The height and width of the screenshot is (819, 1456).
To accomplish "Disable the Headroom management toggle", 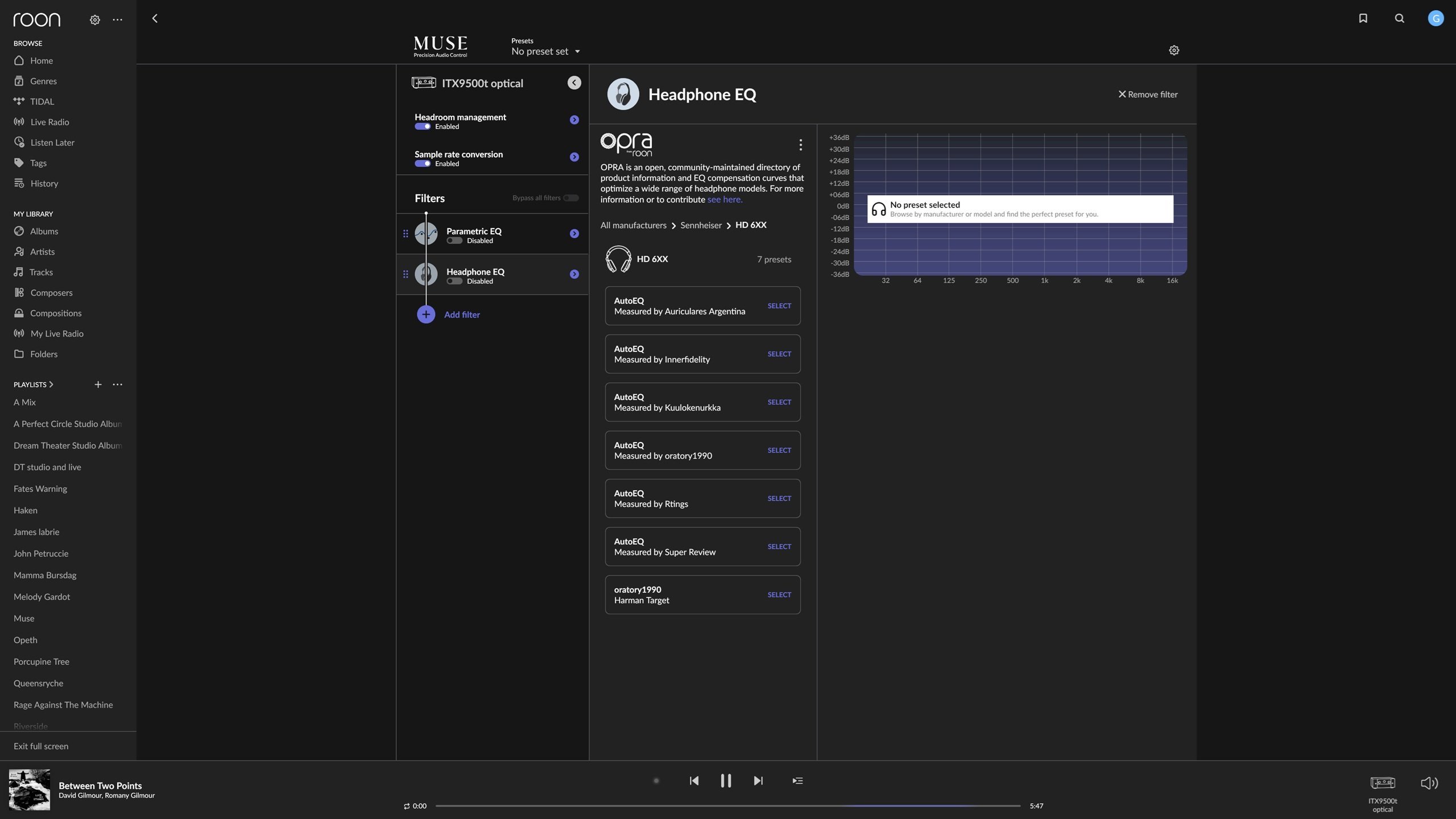I will 423,127.
